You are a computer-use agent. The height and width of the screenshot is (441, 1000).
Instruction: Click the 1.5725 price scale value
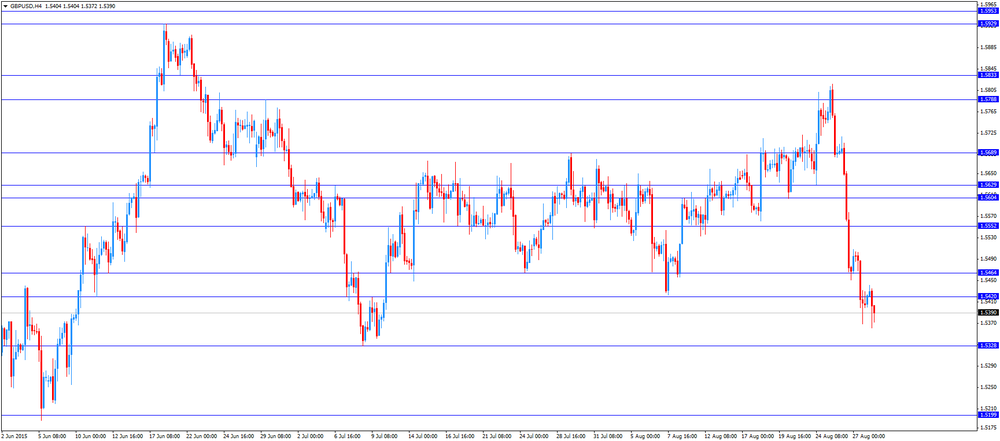(989, 133)
